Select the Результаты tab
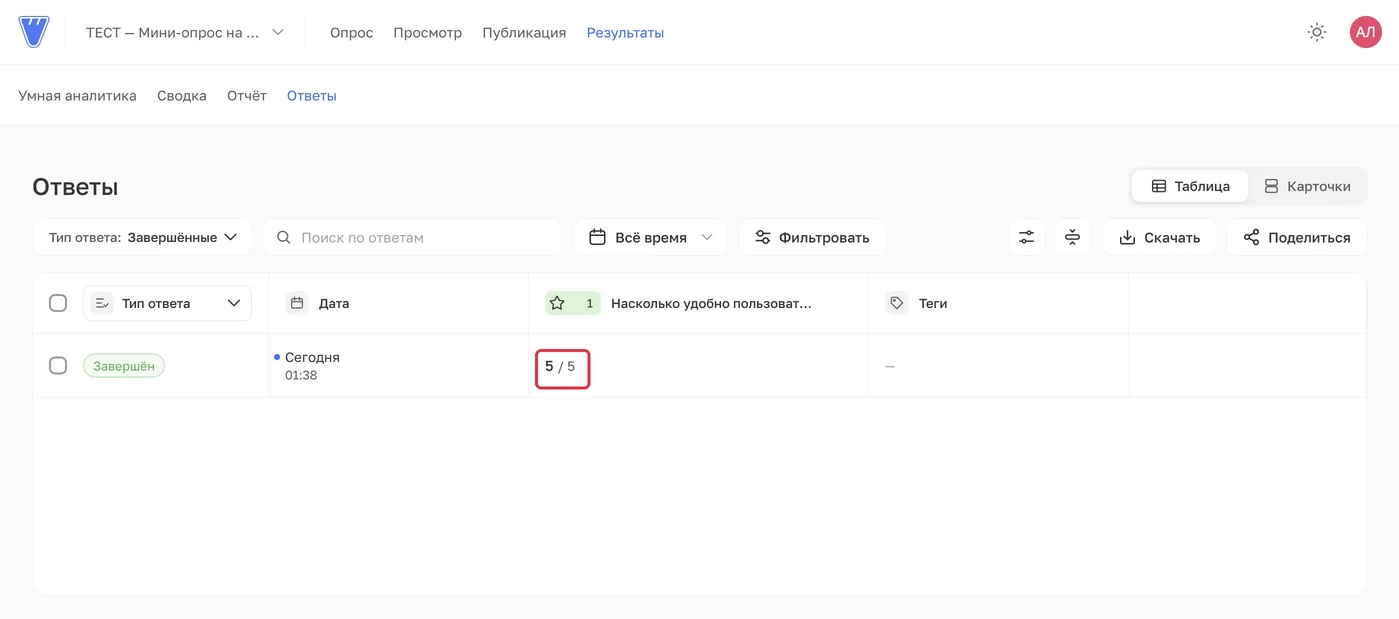Screen dimensions: 1399x619 [625, 32]
